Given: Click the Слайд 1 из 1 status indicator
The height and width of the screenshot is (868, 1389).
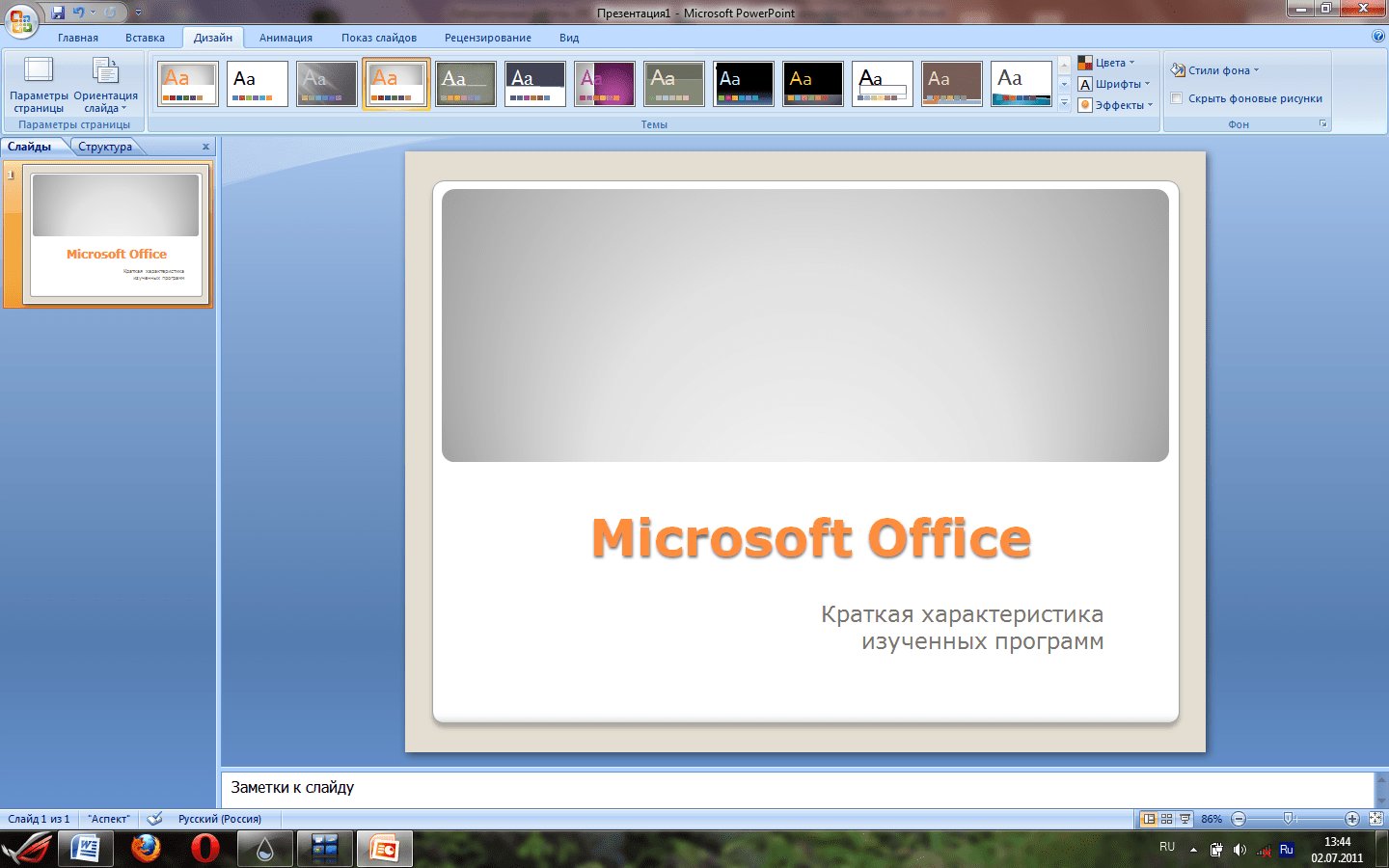Looking at the screenshot, I should (39, 819).
